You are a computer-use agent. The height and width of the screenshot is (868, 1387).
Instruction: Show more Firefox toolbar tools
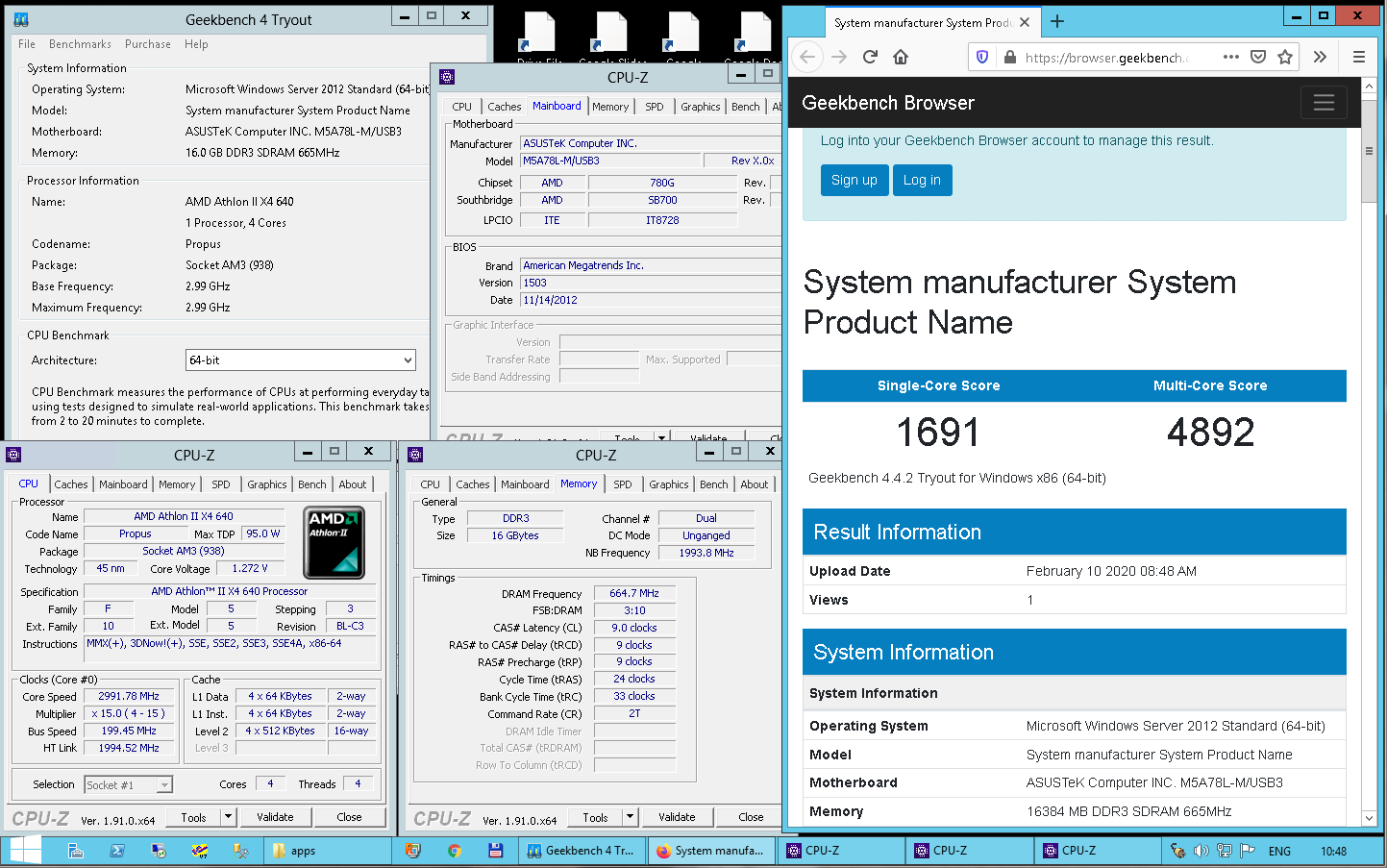tap(1320, 57)
